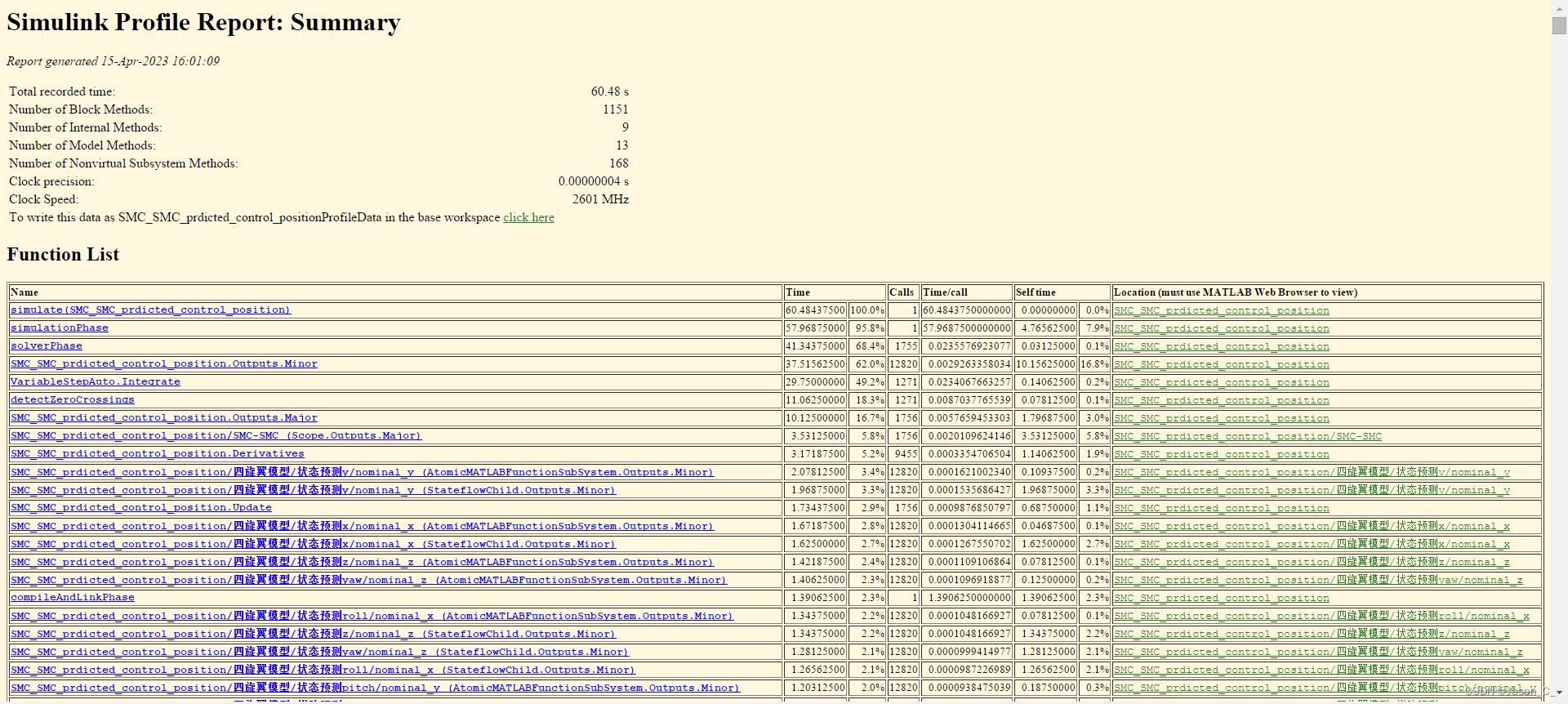Click the time value 41.34375000

pos(816,346)
